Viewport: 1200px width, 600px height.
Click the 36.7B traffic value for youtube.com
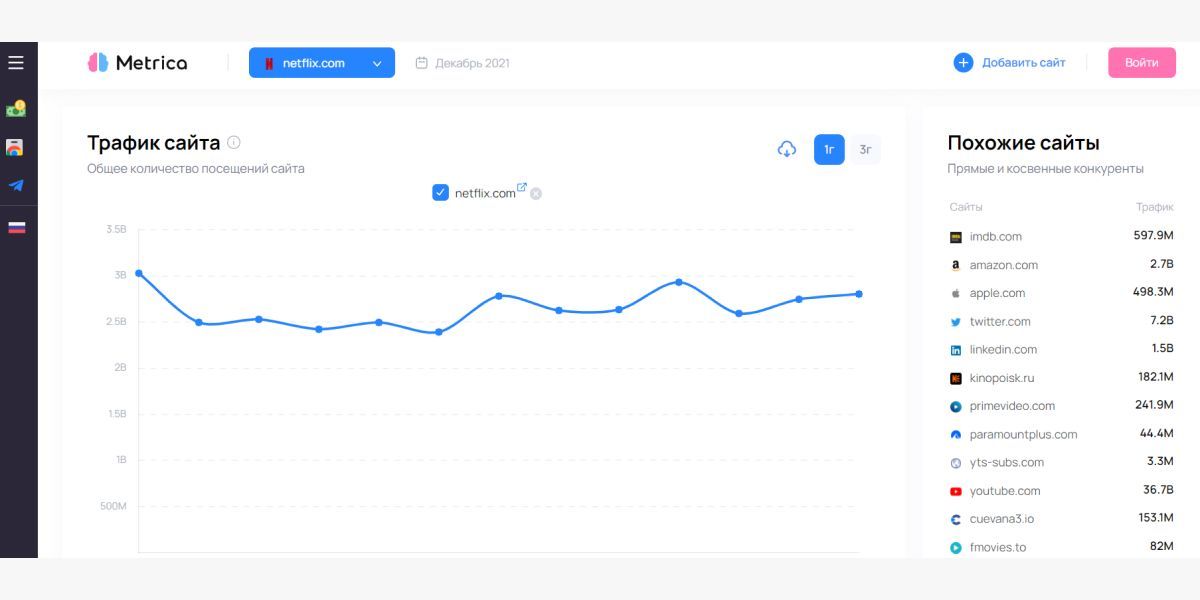pos(1158,490)
